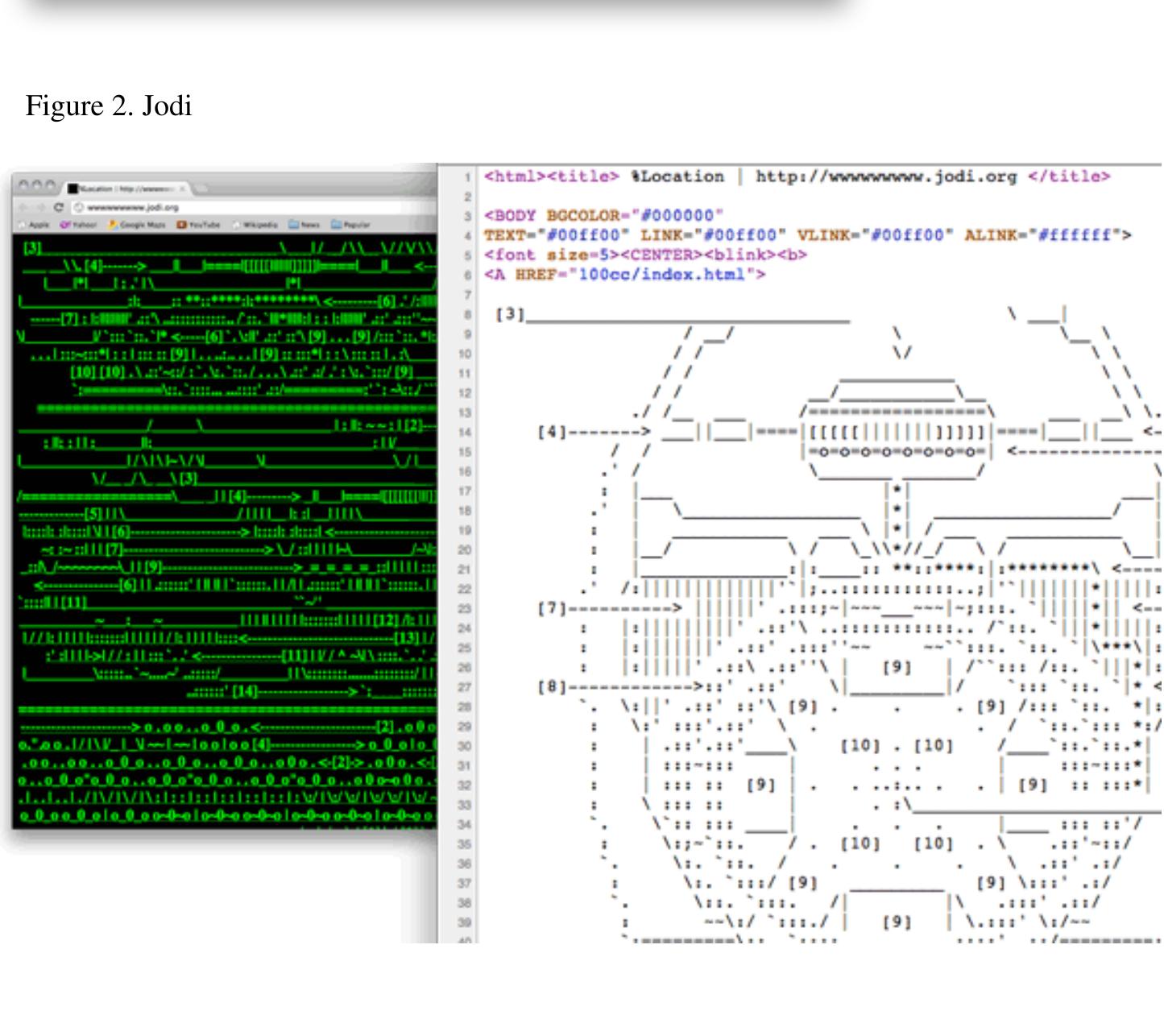The height and width of the screenshot is (1036, 1164).
Task: Go back in the browser window
Action: [x=23, y=208]
